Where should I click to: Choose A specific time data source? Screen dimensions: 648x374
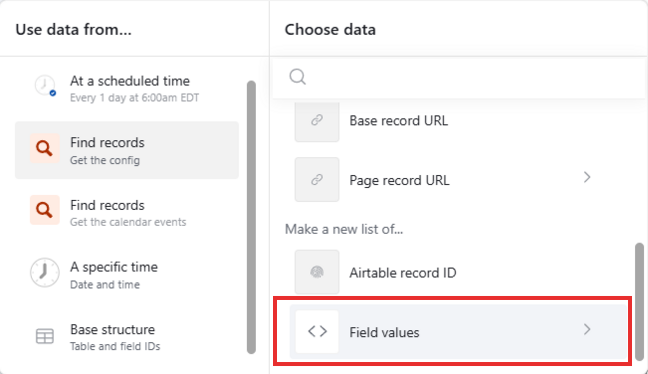[127, 274]
